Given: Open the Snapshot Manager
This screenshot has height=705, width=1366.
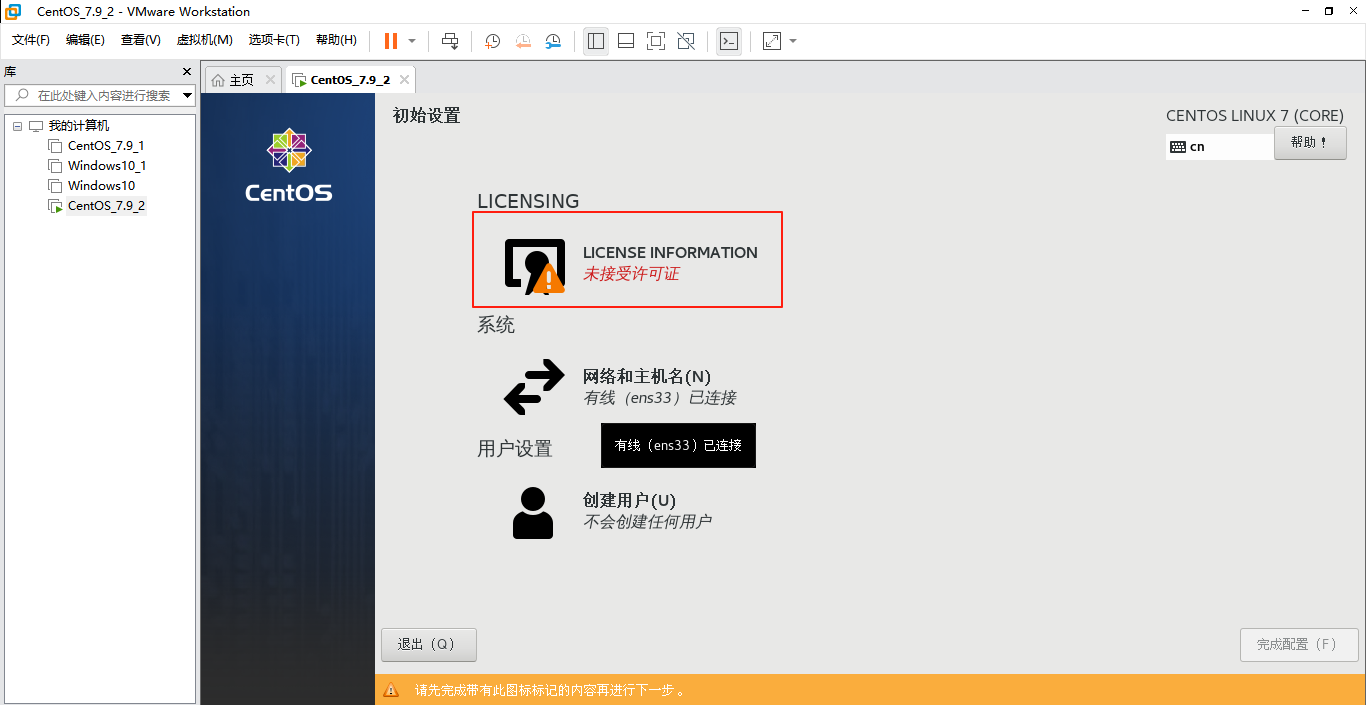Looking at the screenshot, I should pyautogui.click(x=553, y=41).
